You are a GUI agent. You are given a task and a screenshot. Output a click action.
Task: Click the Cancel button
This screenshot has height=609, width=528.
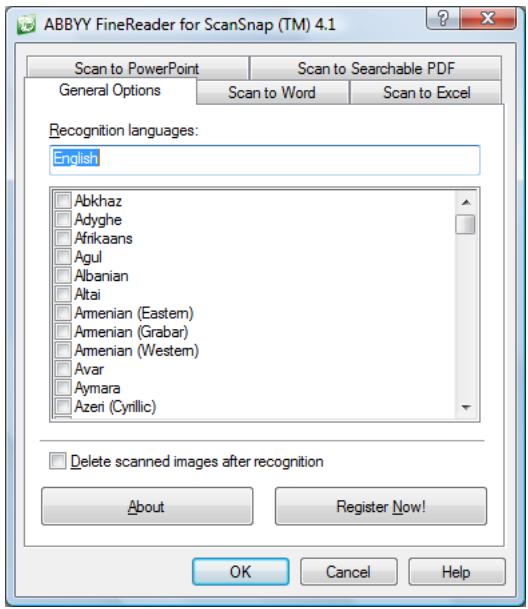[349, 572]
